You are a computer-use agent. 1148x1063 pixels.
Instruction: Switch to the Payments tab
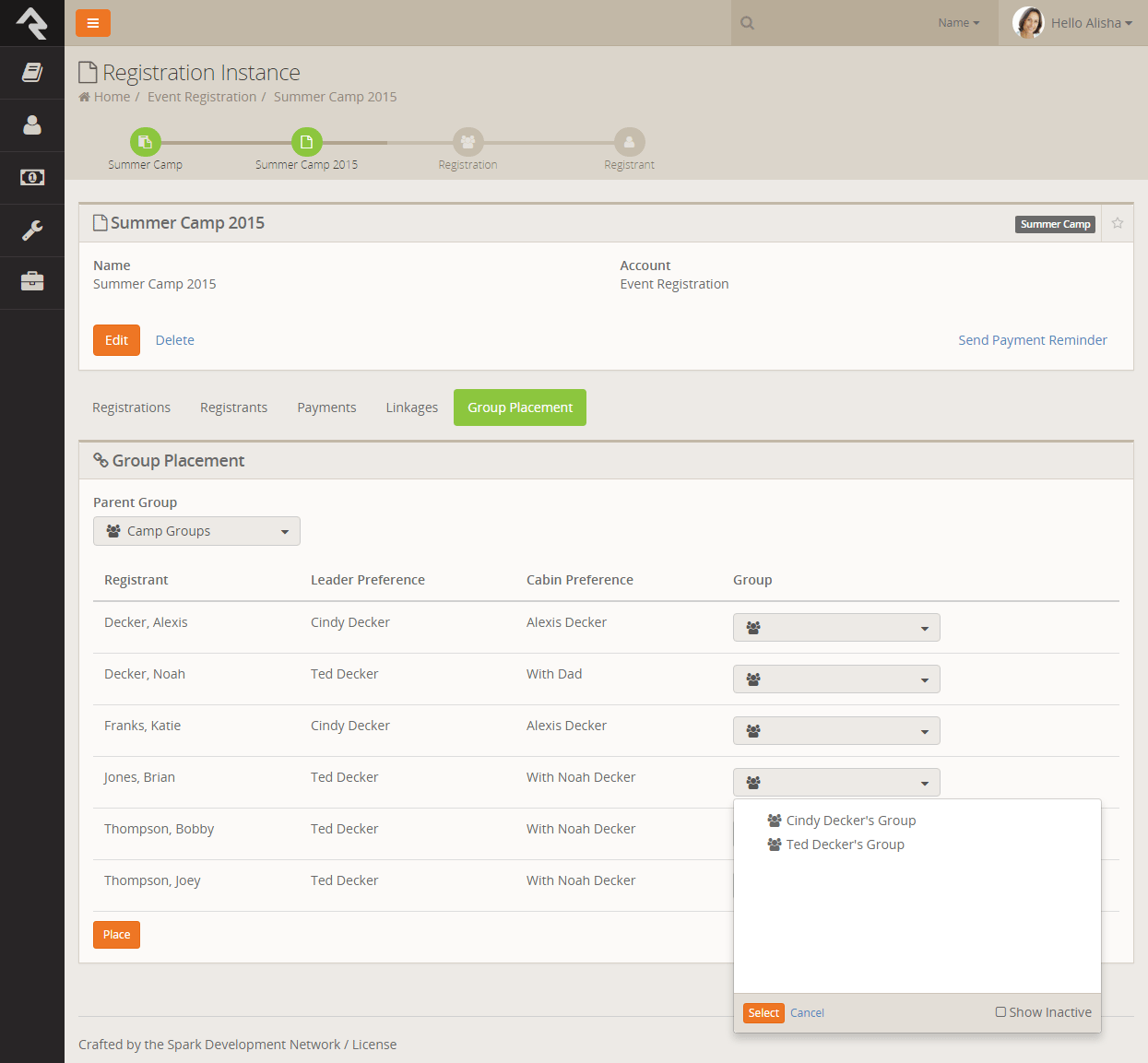pos(326,407)
